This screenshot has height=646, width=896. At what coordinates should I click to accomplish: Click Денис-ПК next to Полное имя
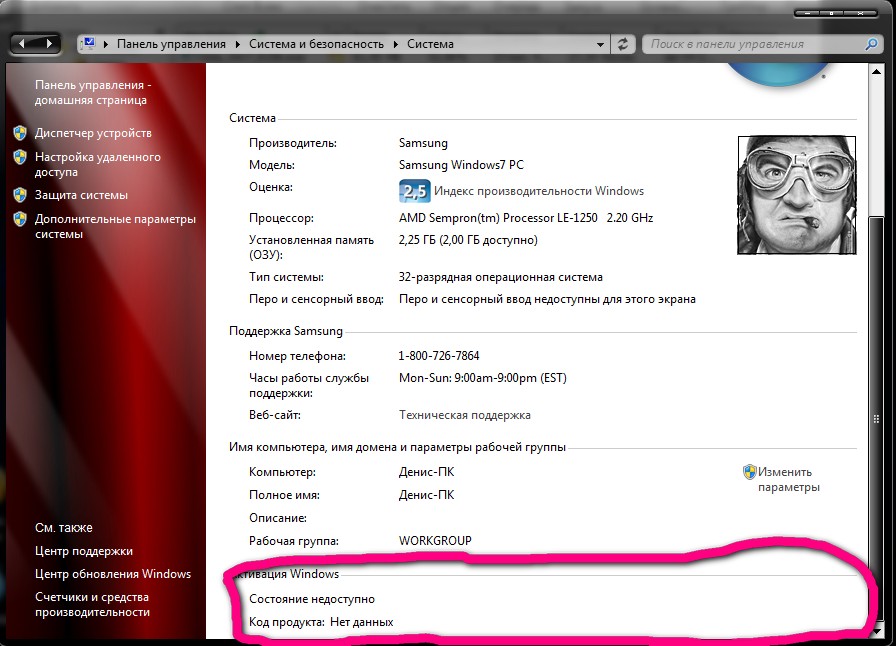click(x=426, y=495)
